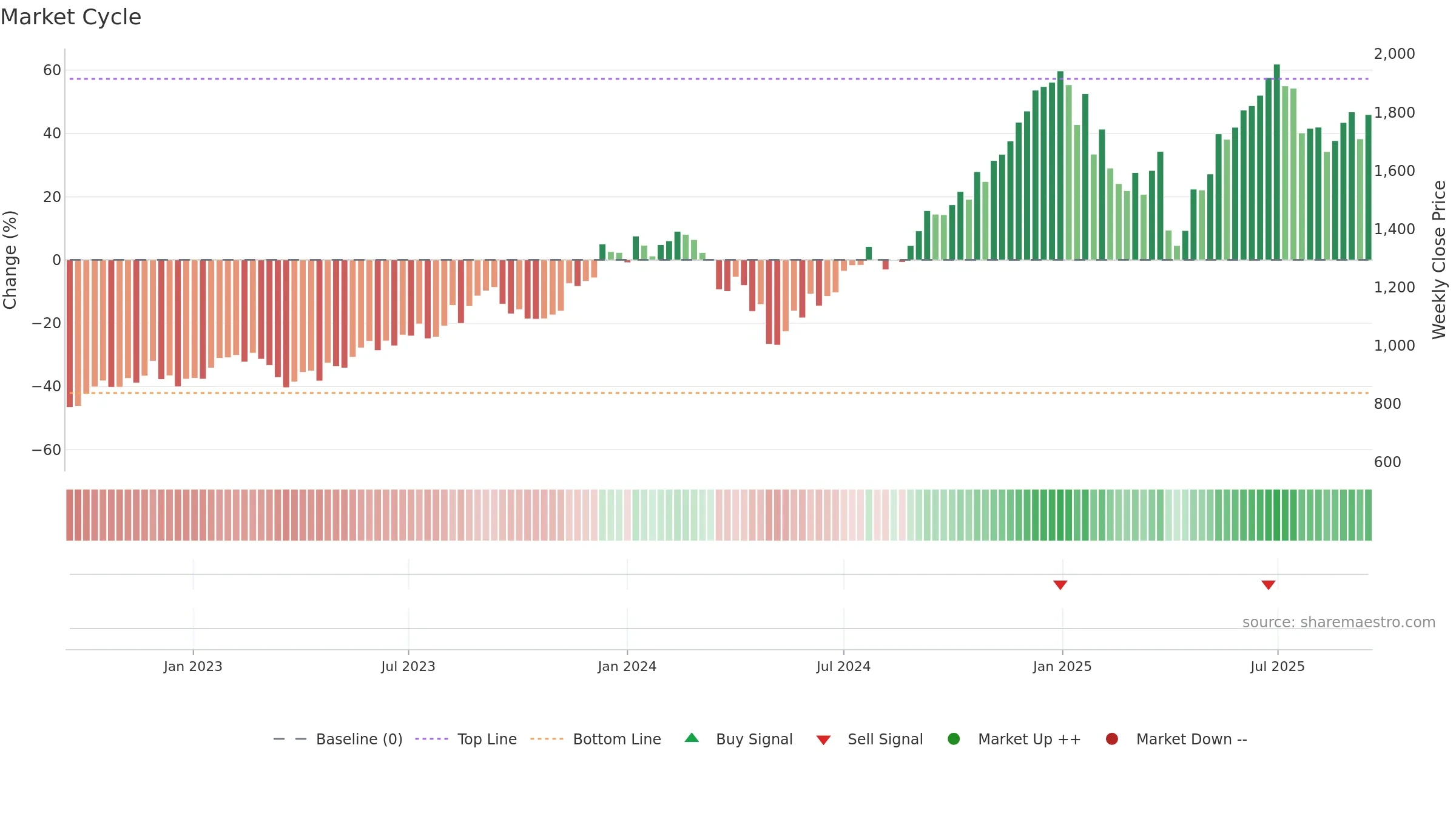Click the green Buy Signal triangle icon
The width and height of the screenshot is (1456, 819).
(x=692, y=738)
